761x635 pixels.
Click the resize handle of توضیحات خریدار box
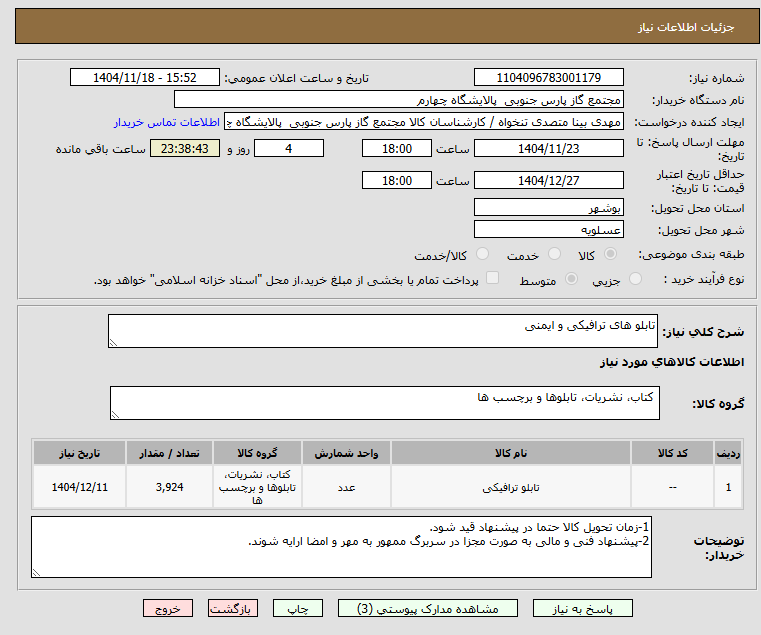[x=36, y=573]
